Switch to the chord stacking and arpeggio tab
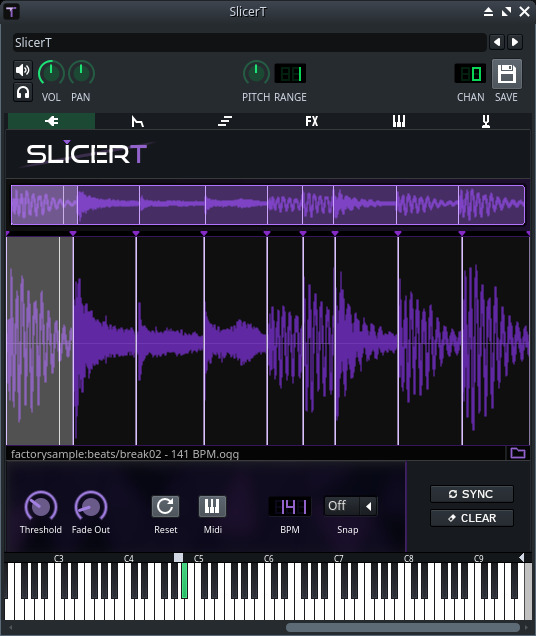Screen dimensions: 536x636 pyautogui.click(x=225, y=121)
